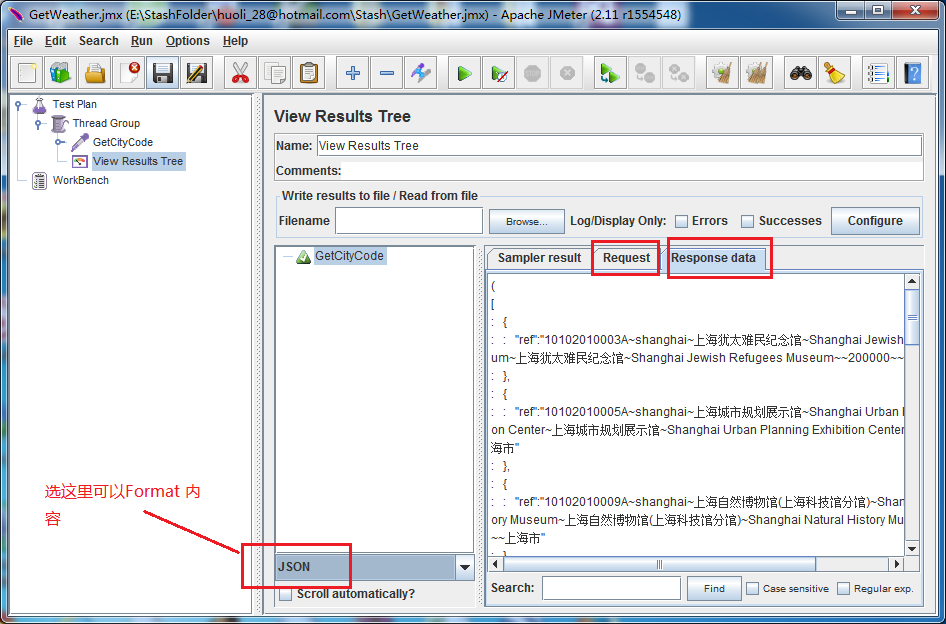Collapse the Thread Group tree node

click(39, 124)
